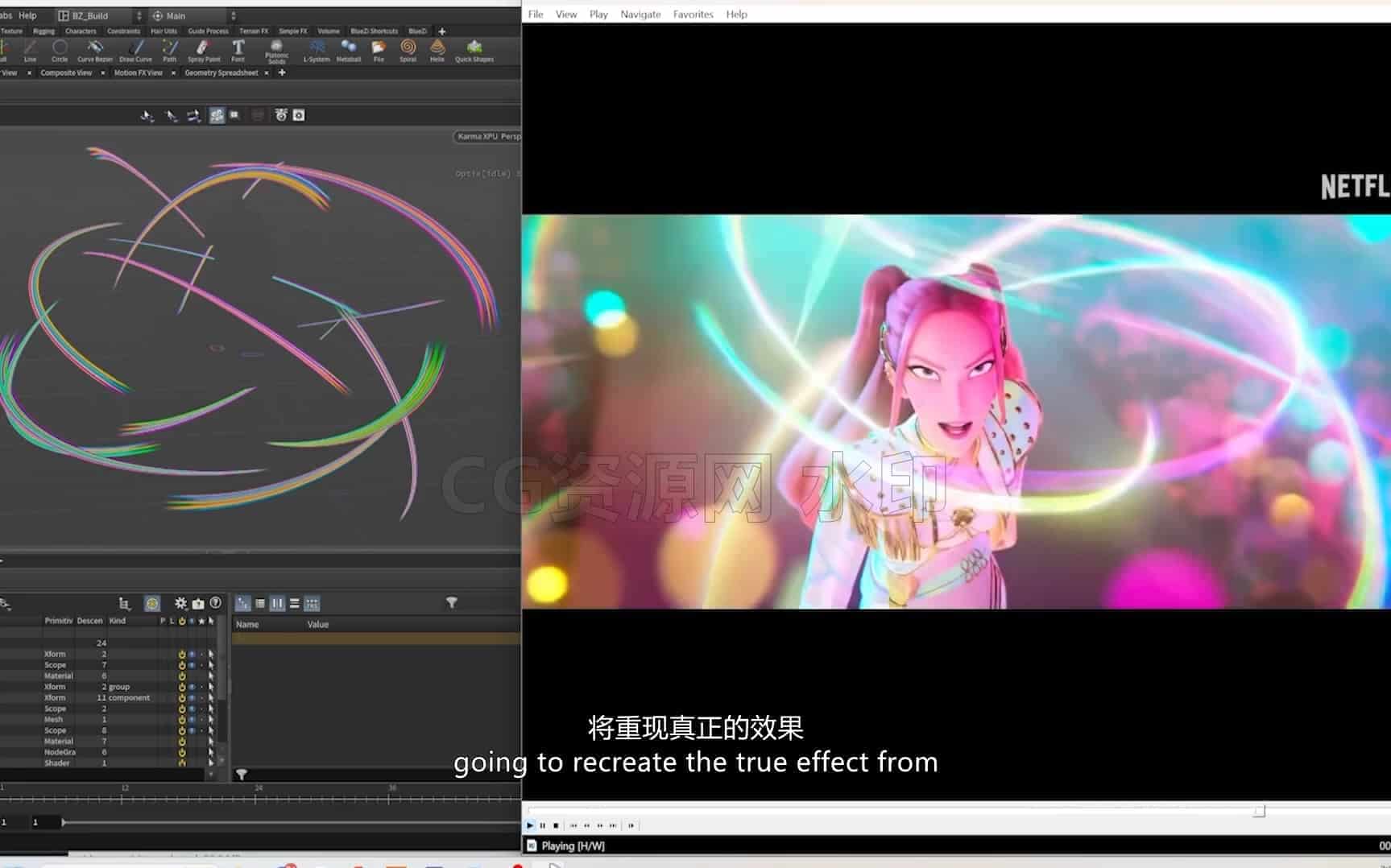The image size is (1391, 868).
Task: Pause the media player video
Action: 543,825
